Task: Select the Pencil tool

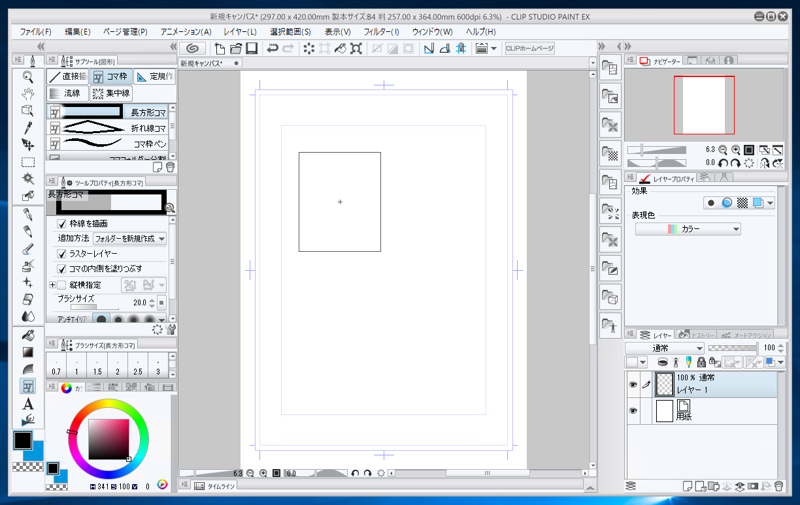Action: point(28,232)
